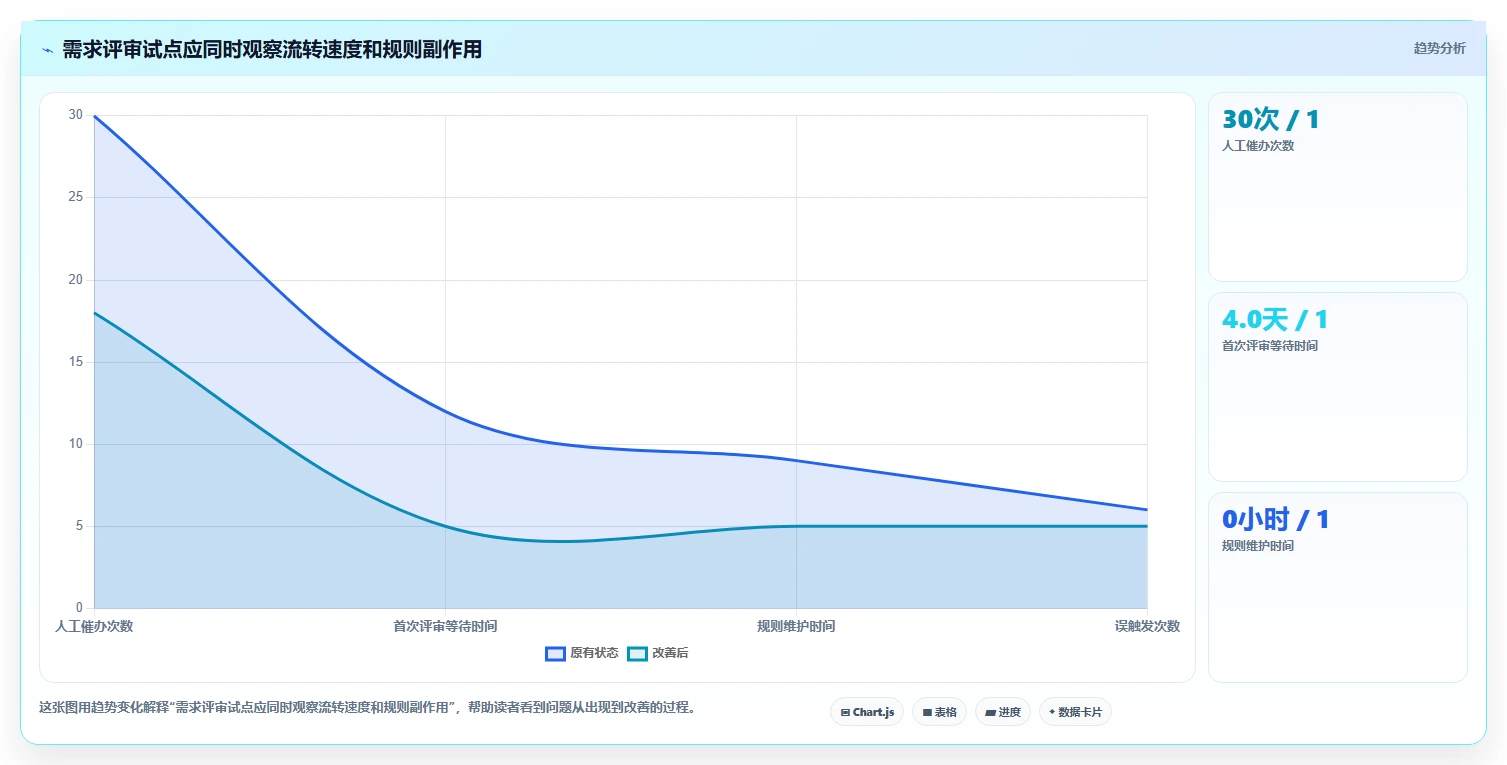This screenshot has width=1507, height=765.
Task: Open the 0小时 / 1 规则维护时间 card
Action: 1337,587
